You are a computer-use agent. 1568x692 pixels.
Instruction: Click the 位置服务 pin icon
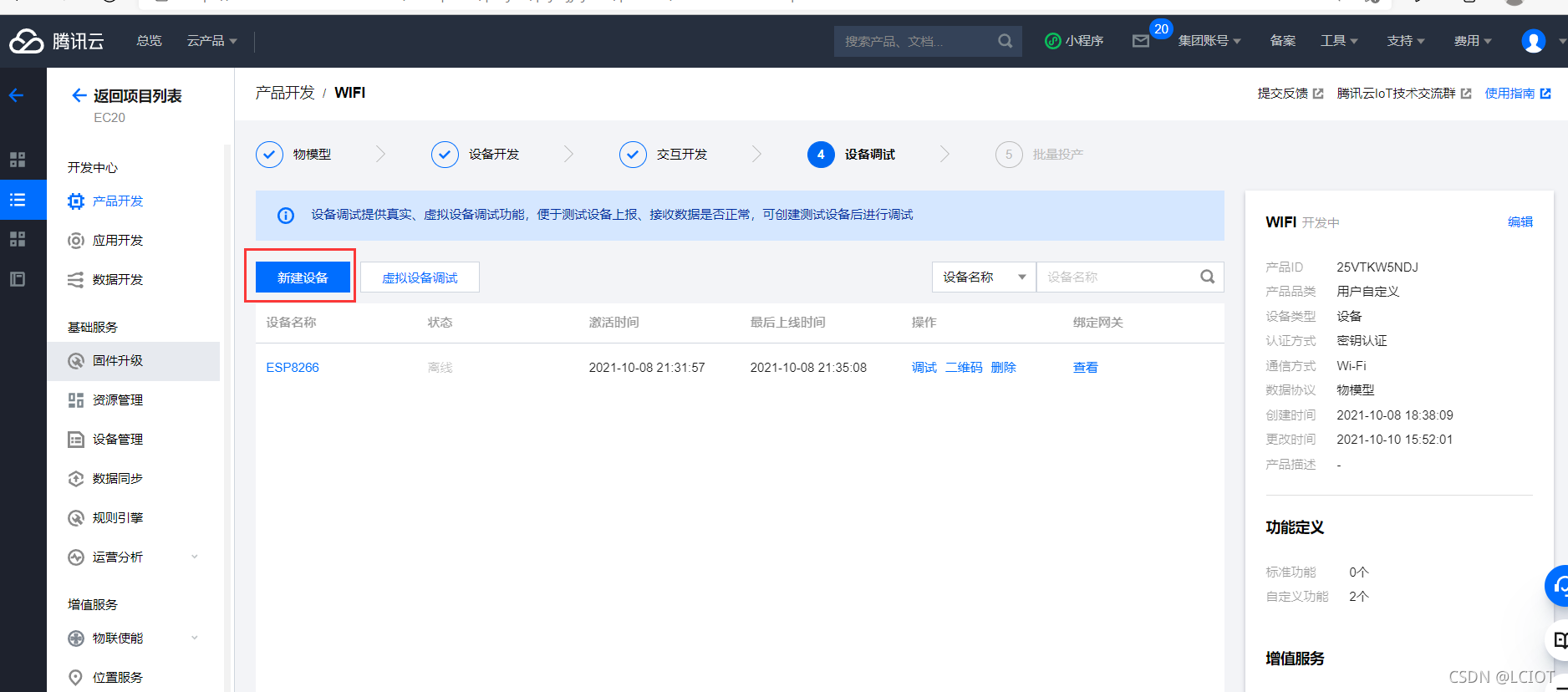point(76,678)
